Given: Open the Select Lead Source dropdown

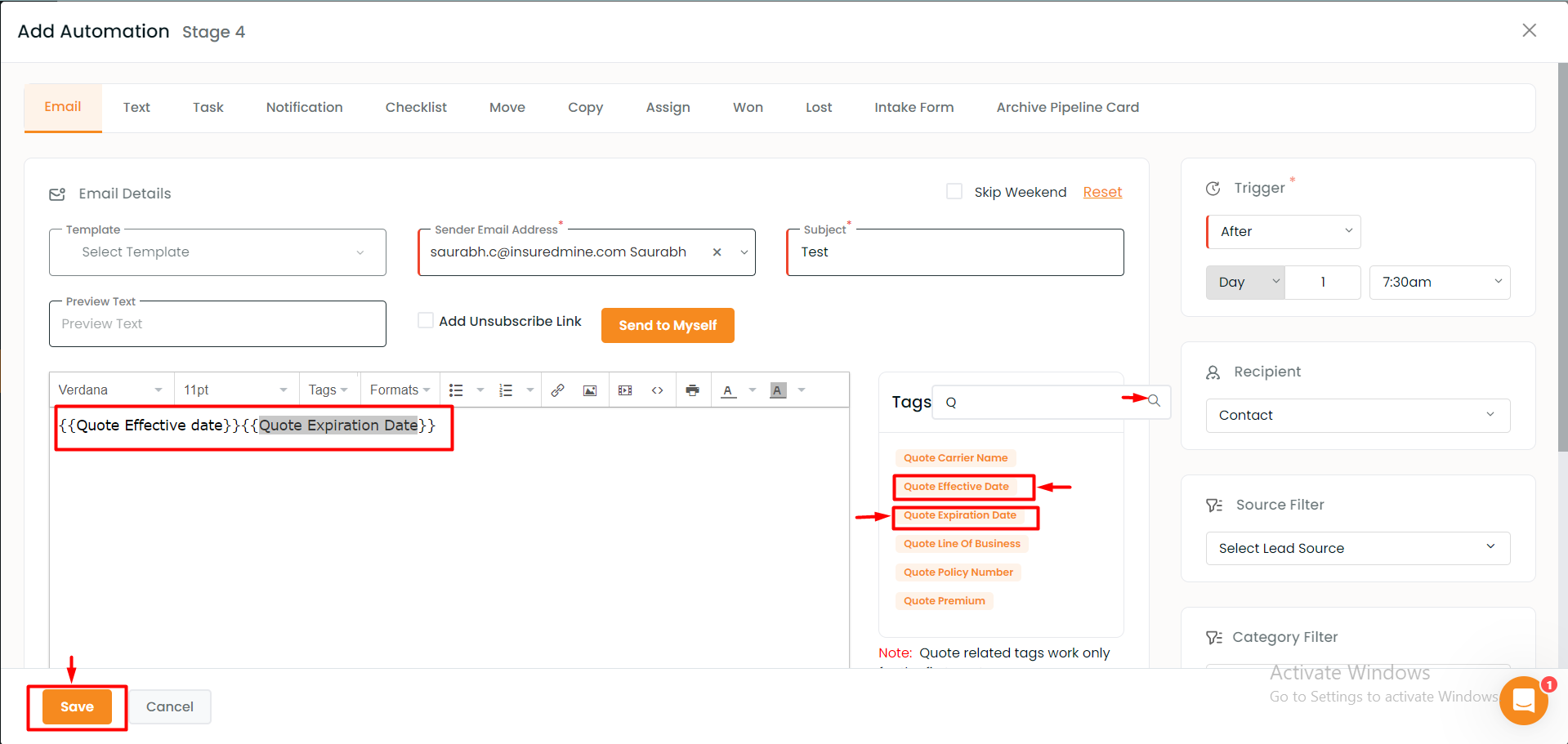Looking at the screenshot, I should (1356, 548).
